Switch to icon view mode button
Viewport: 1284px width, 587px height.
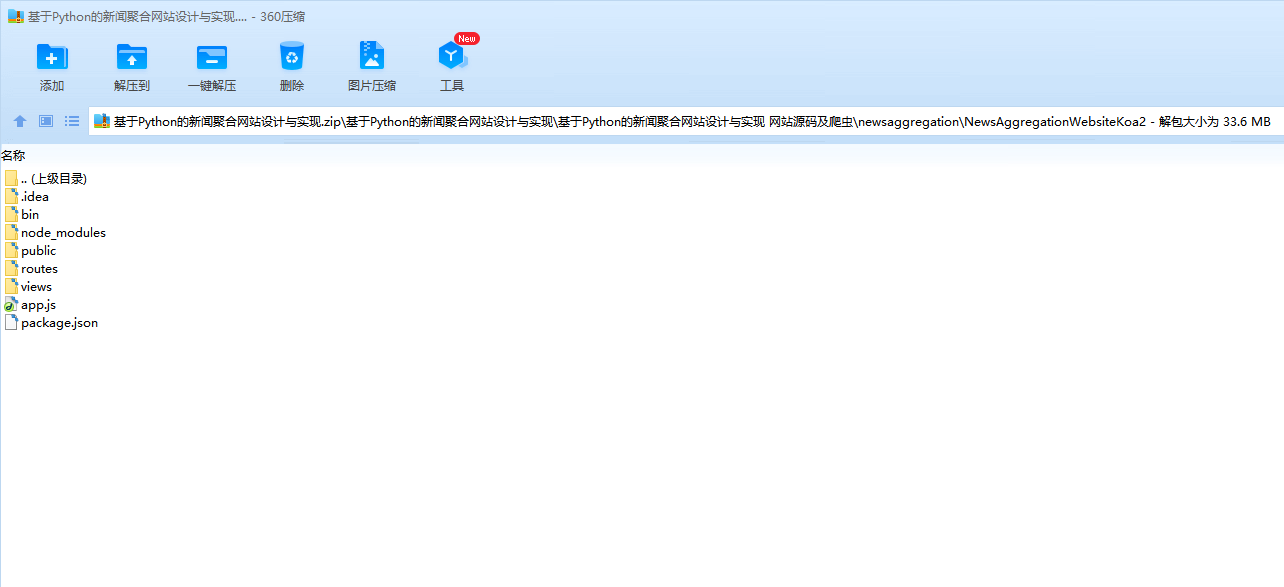click(x=46, y=121)
